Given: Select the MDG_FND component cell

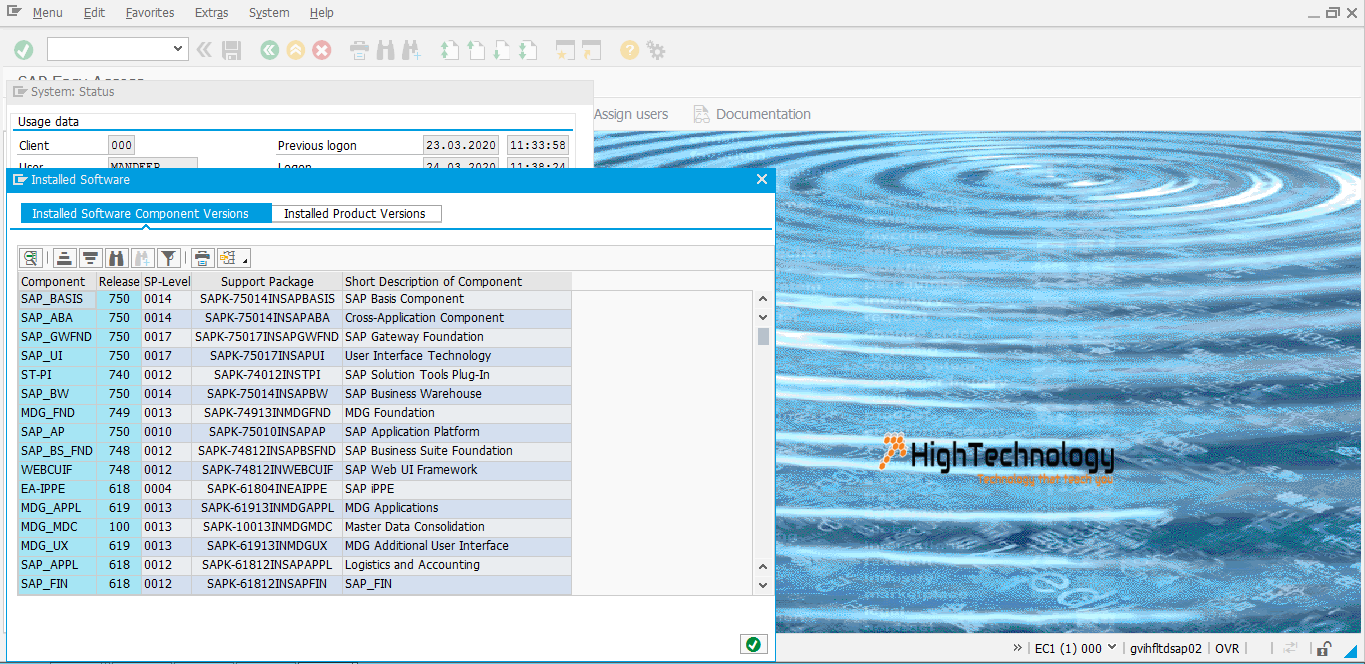Looking at the screenshot, I should pos(57,413).
